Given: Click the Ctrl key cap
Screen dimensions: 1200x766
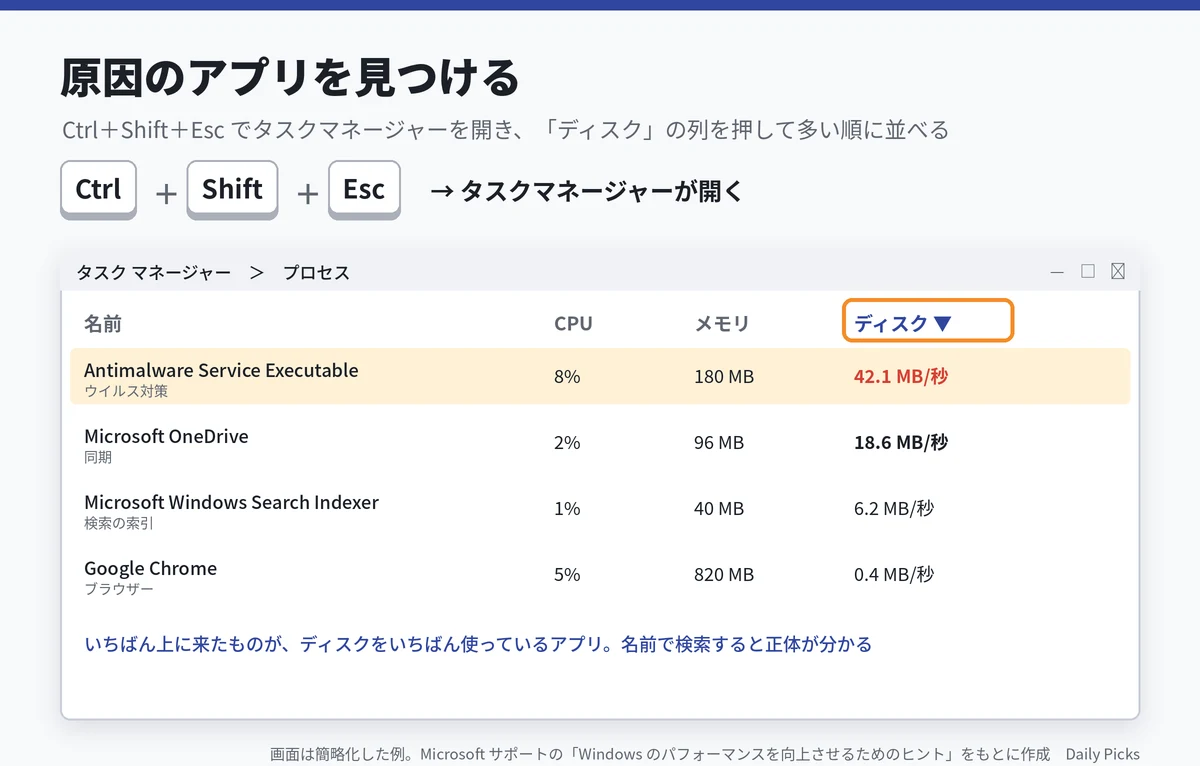Looking at the screenshot, I should [x=98, y=189].
